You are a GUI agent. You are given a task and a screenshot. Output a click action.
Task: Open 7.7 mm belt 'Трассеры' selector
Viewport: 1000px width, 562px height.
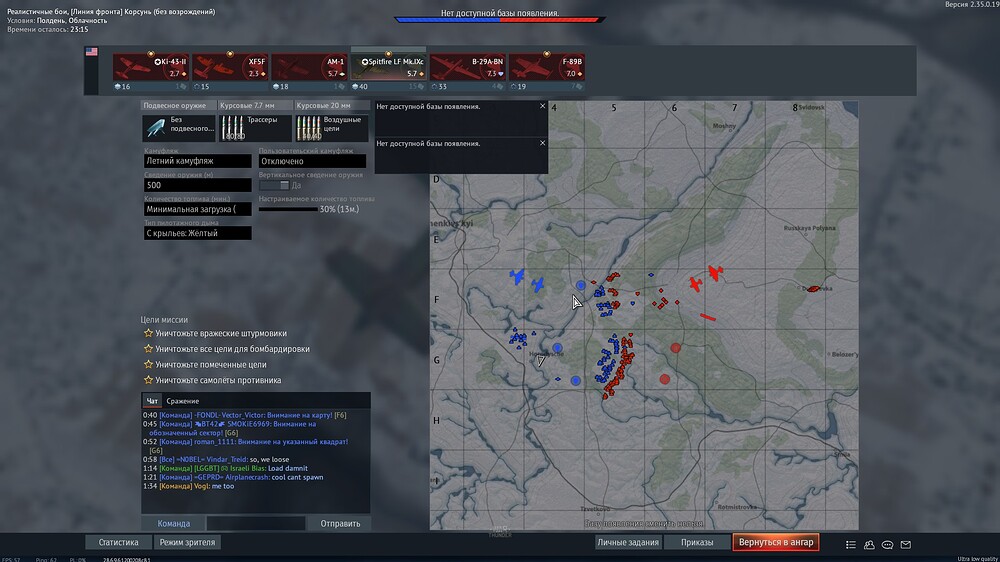255,128
